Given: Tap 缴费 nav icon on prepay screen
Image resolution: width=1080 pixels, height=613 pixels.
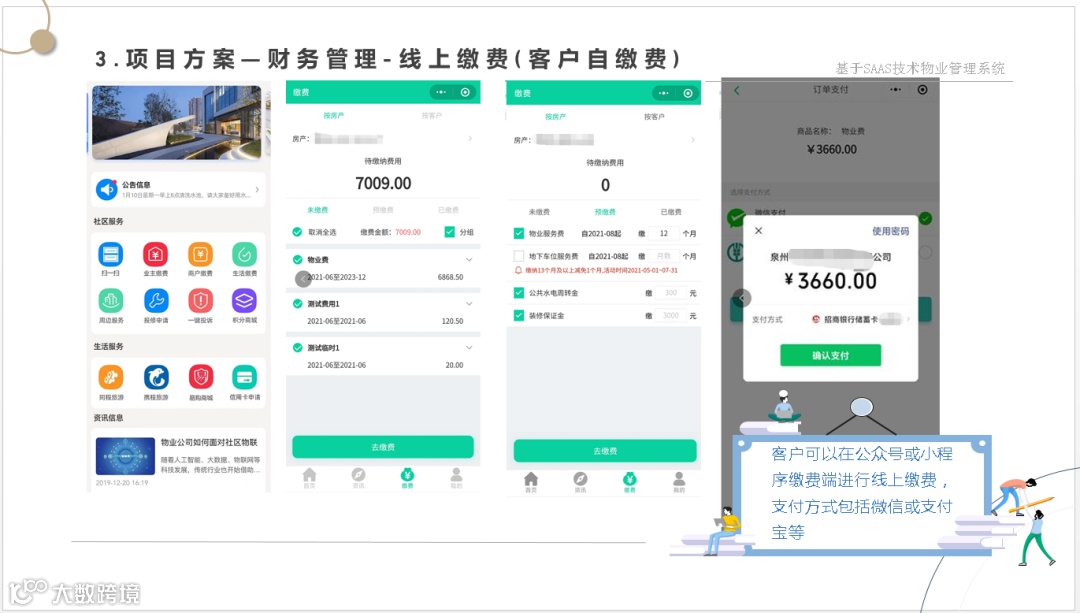Looking at the screenshot, I should [x=630, y=479].
